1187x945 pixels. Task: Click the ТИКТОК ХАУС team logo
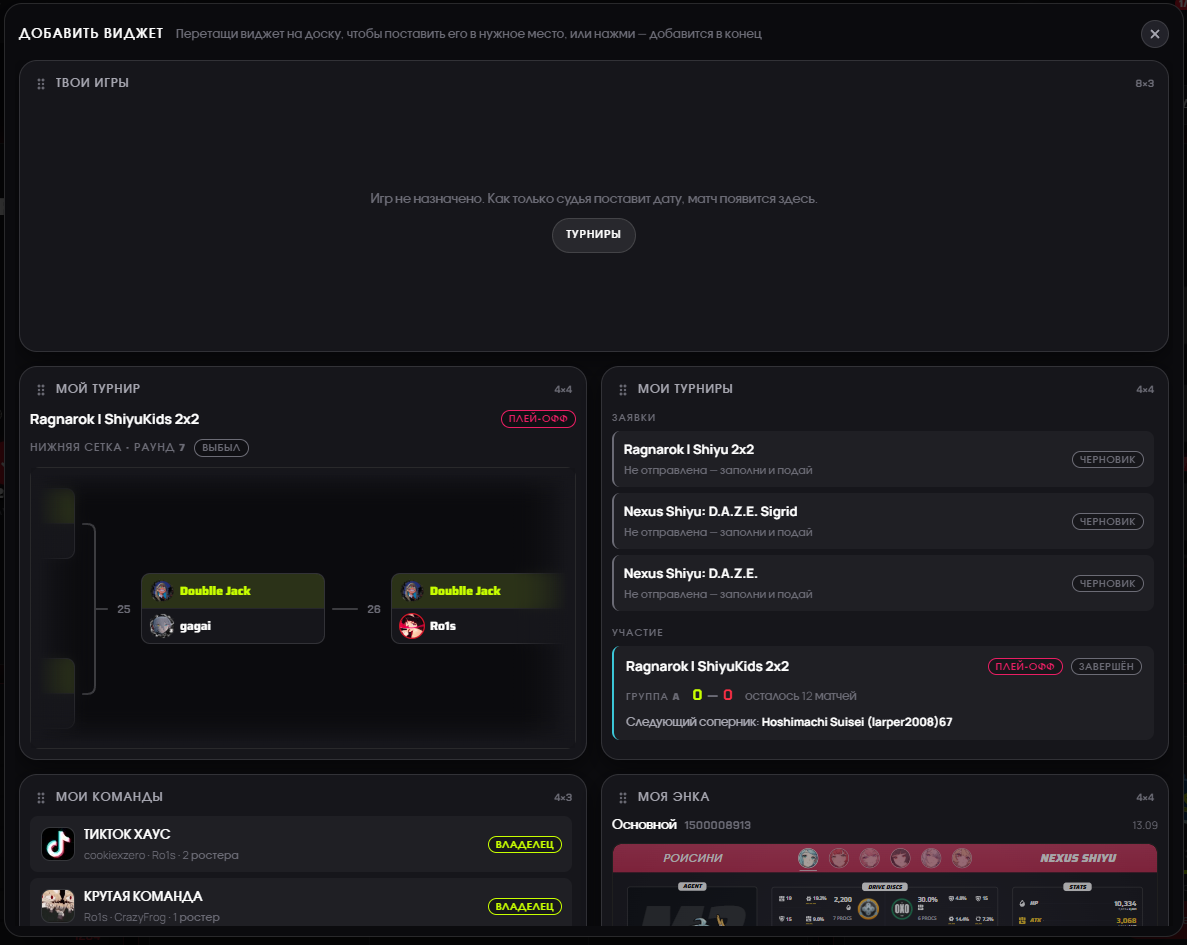[58, 844]
